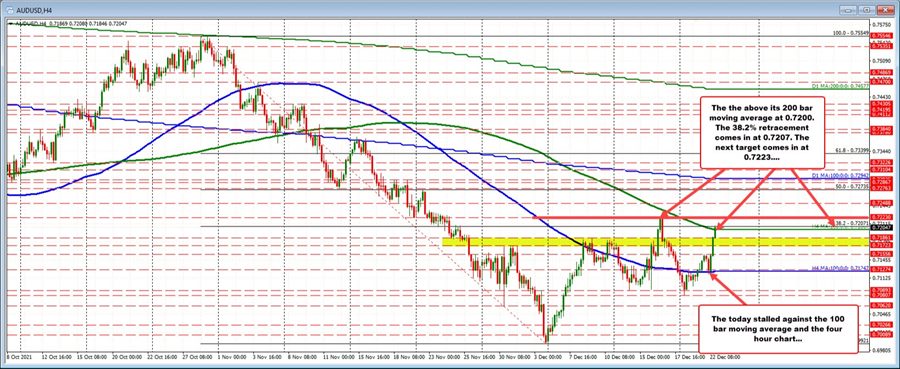The width and height of the screenshot is (900, 369).
Task: Click the red 0.71558 price level tag
Action: tap(883, 253)
